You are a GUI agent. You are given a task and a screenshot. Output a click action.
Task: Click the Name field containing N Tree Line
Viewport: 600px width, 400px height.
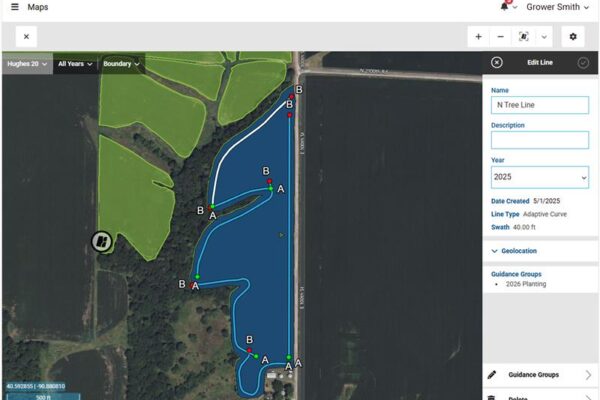(x=540, y=105)
